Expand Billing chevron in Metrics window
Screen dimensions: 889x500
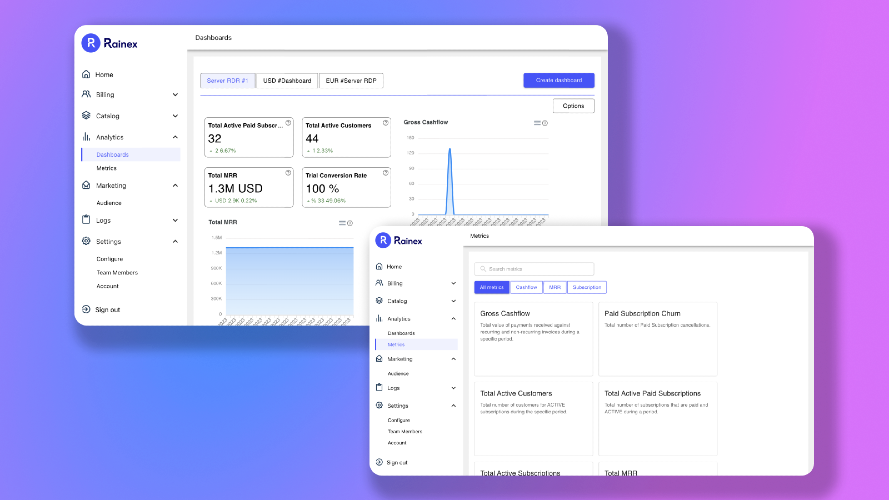[x=454, y=283]
